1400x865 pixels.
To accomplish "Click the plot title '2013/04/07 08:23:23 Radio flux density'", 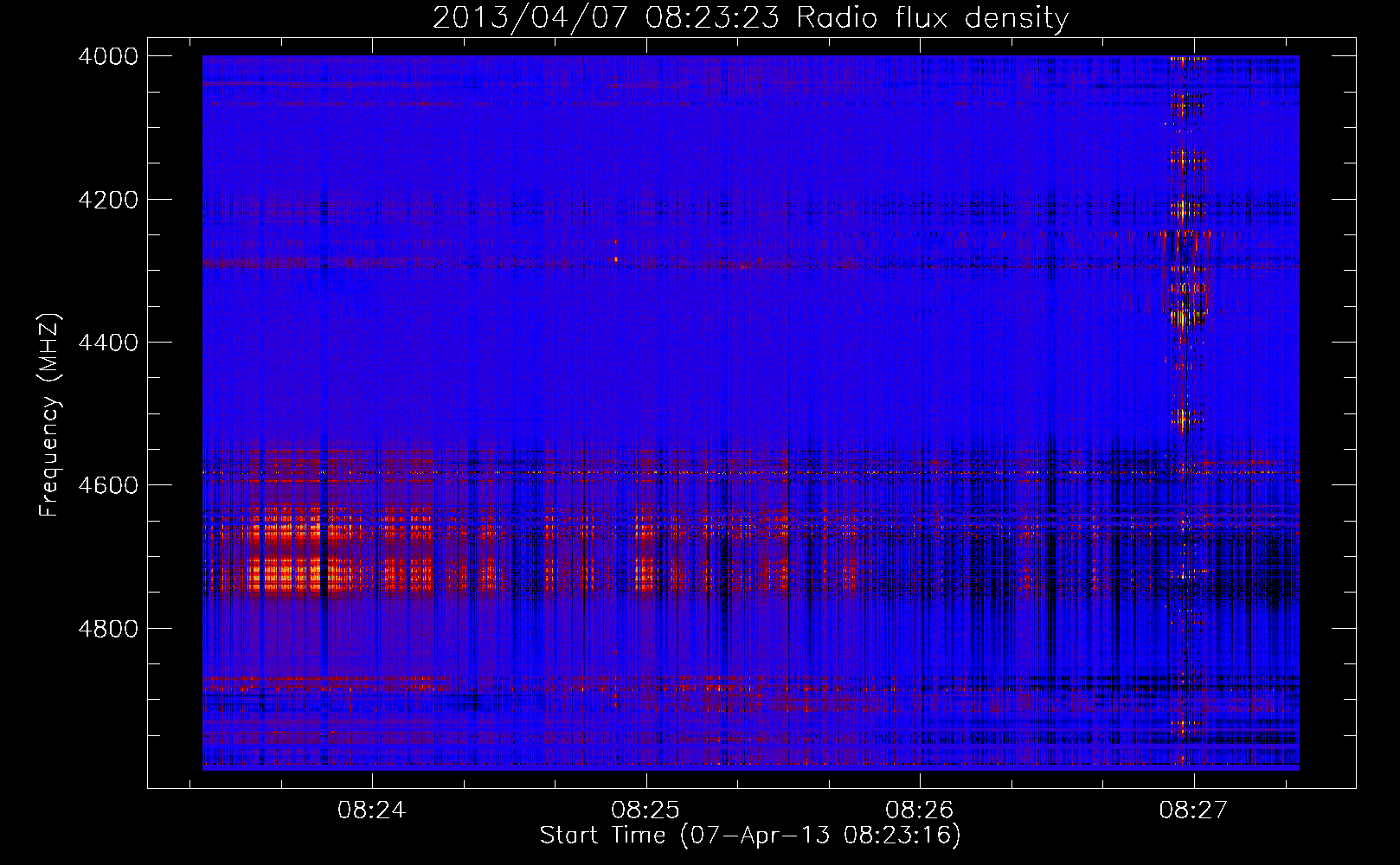I will click(x=750, y=17).
